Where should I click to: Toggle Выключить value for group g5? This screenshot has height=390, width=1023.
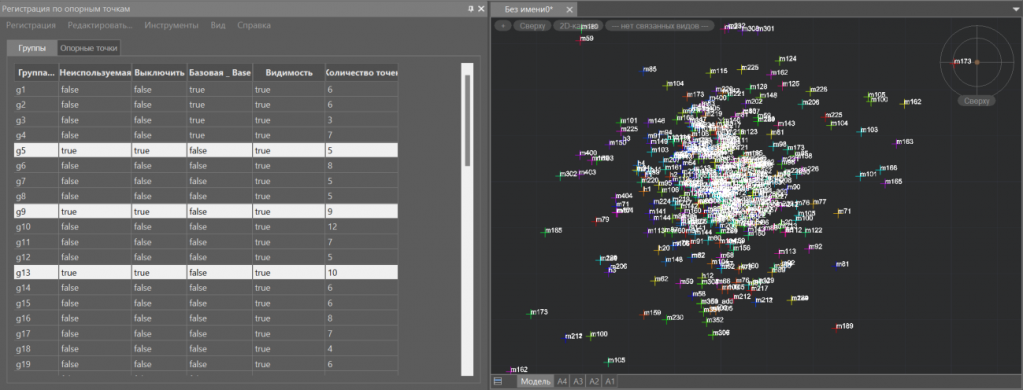[x=159, y=151]
